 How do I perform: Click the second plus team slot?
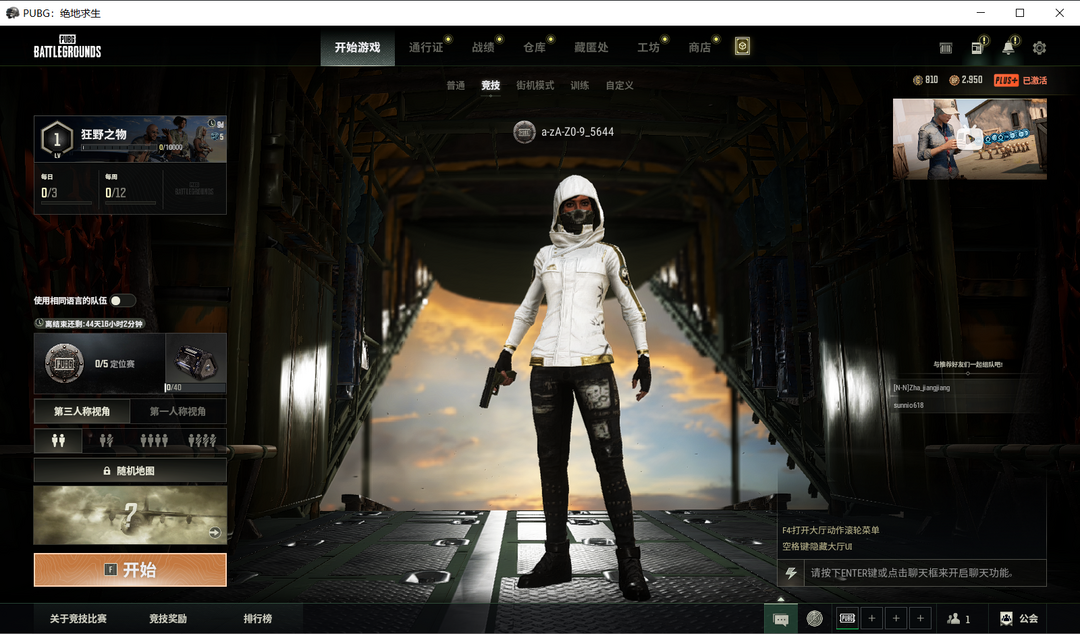[x=896, y=618]
